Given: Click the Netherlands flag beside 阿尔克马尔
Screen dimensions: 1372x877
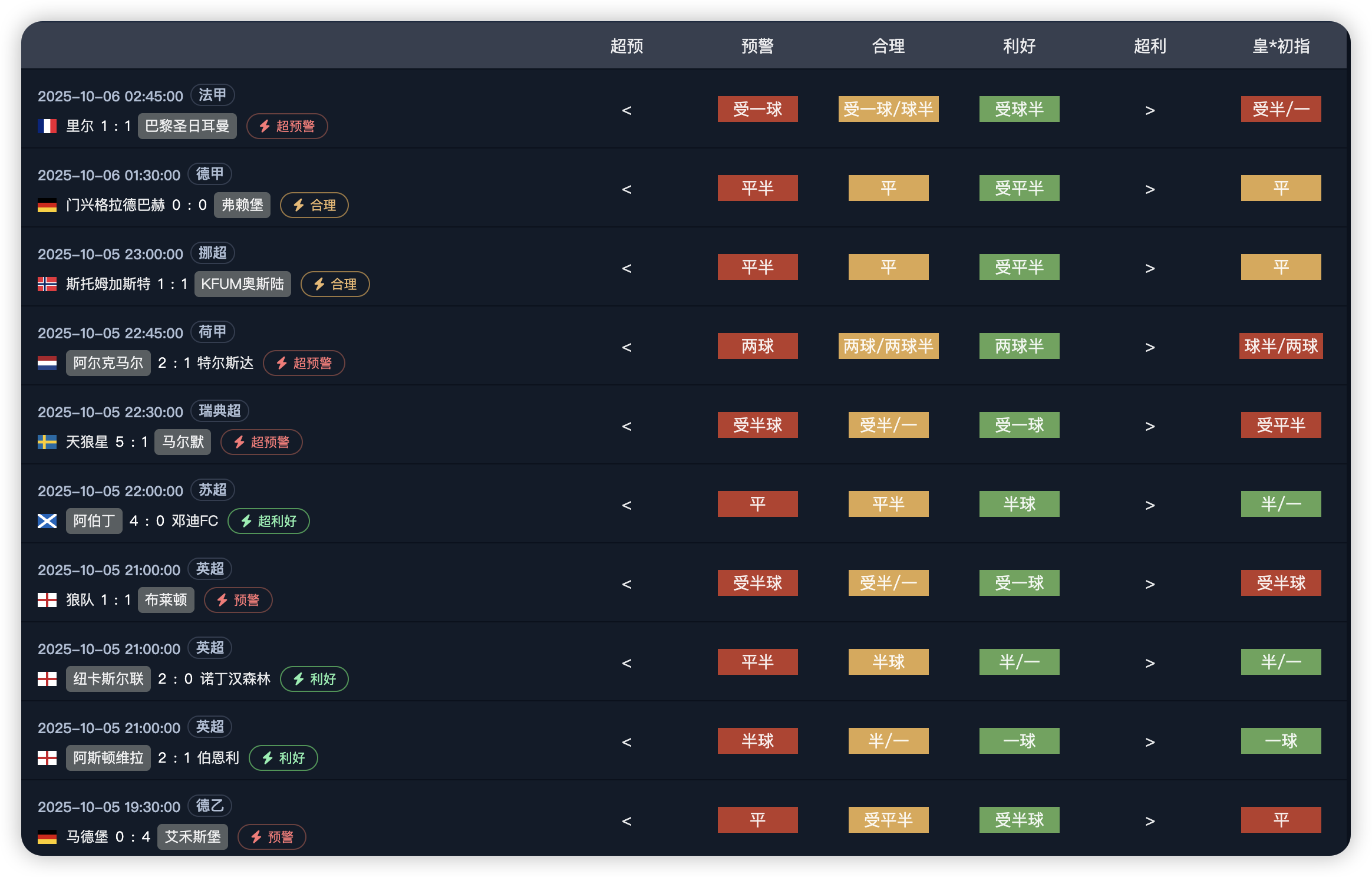Looking at the screenshot, I should click(47, 363).
